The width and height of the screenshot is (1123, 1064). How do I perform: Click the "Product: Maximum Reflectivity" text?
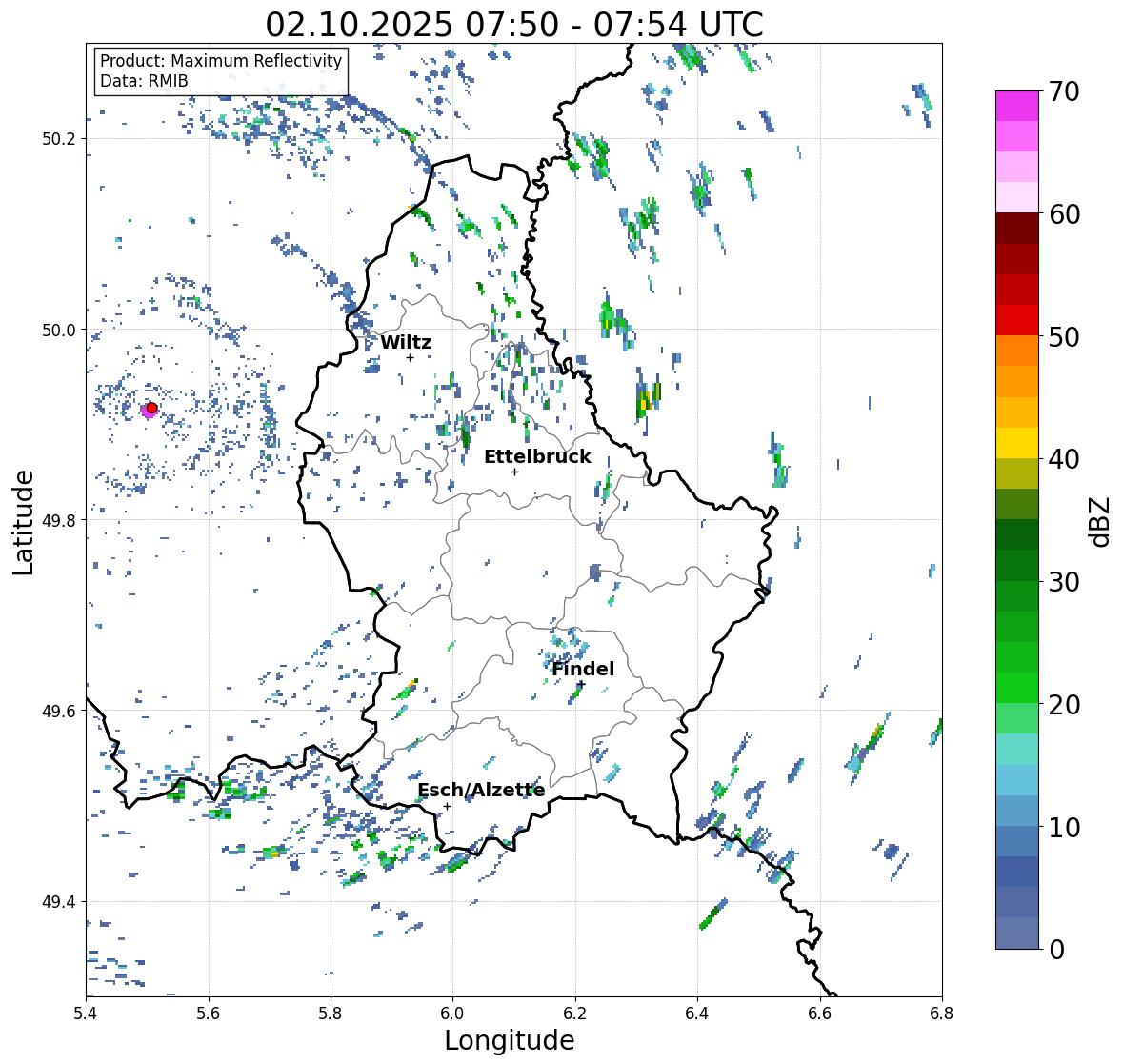[221, 61]
